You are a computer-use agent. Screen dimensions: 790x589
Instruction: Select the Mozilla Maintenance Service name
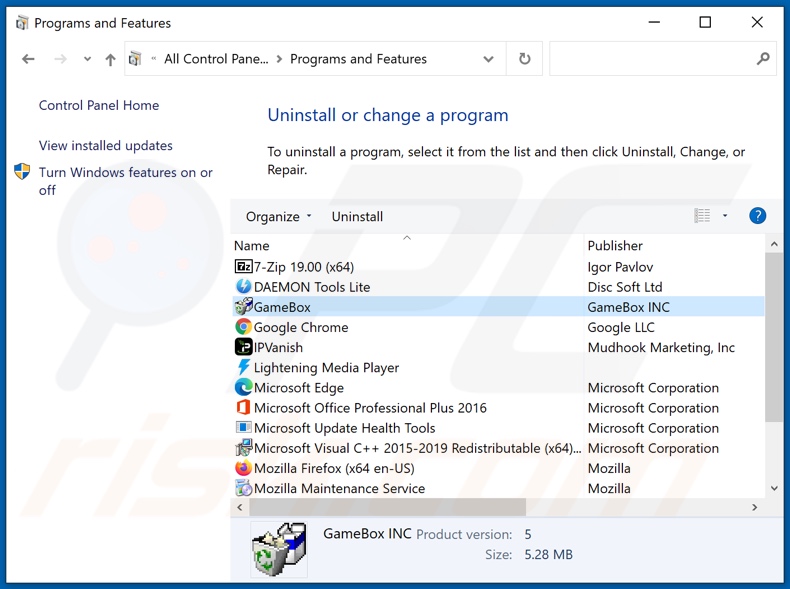click(340, 488)
